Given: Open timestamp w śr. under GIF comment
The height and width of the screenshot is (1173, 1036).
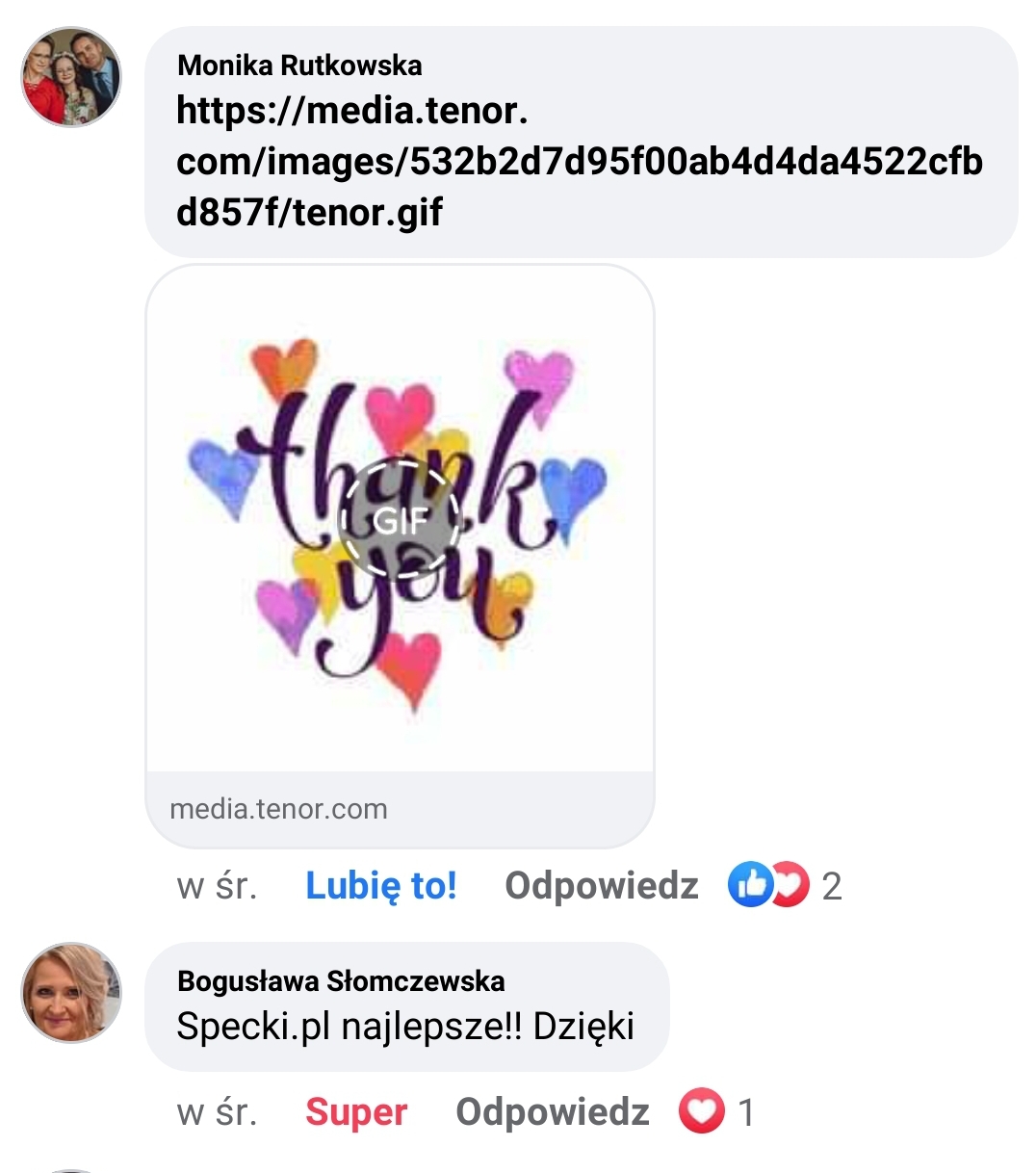Looking at the screenshot, I should [218, 886].
